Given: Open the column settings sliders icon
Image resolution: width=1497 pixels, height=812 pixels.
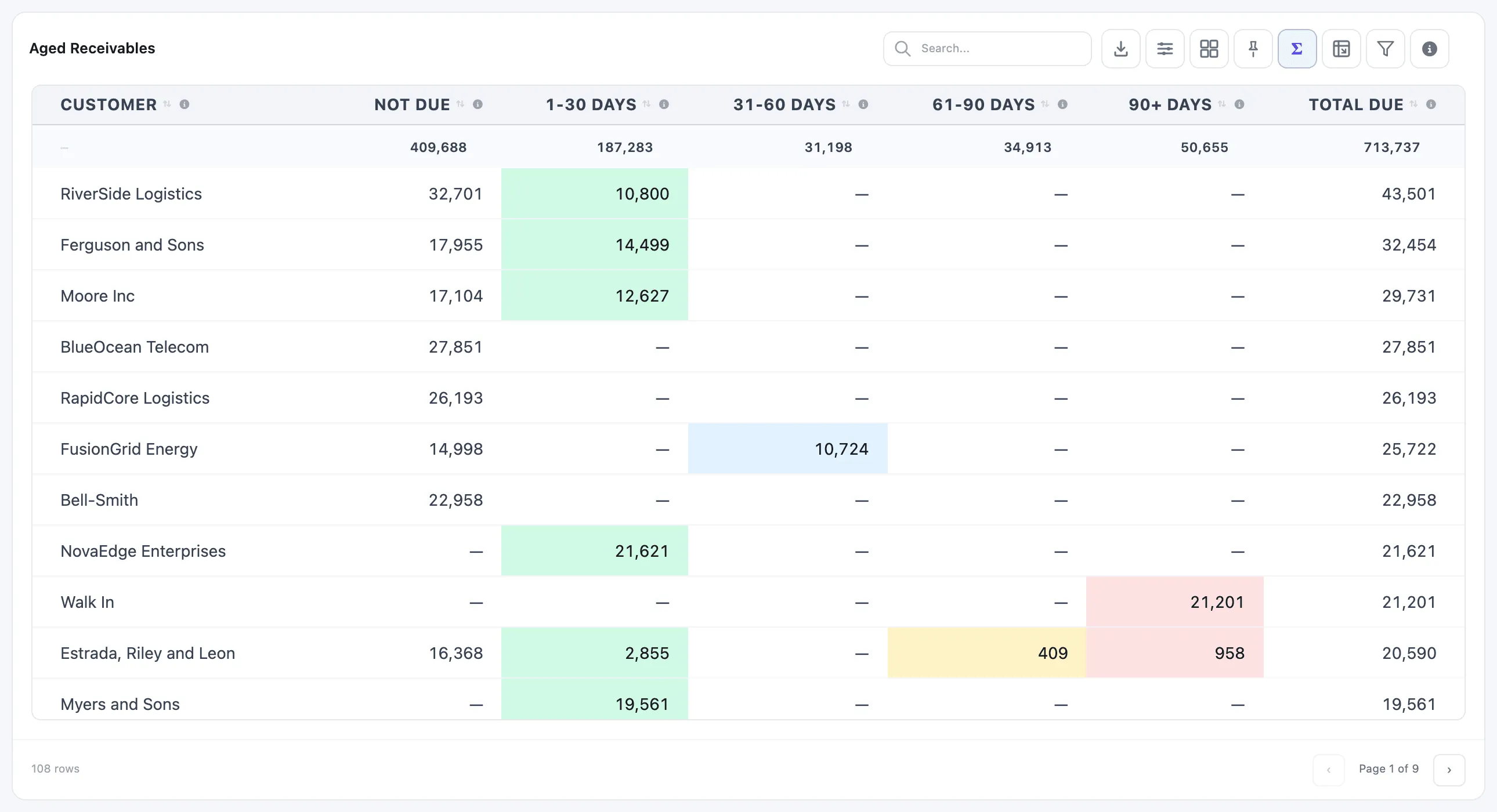Looking at the screenshot, I should [x=1165, y=49].
